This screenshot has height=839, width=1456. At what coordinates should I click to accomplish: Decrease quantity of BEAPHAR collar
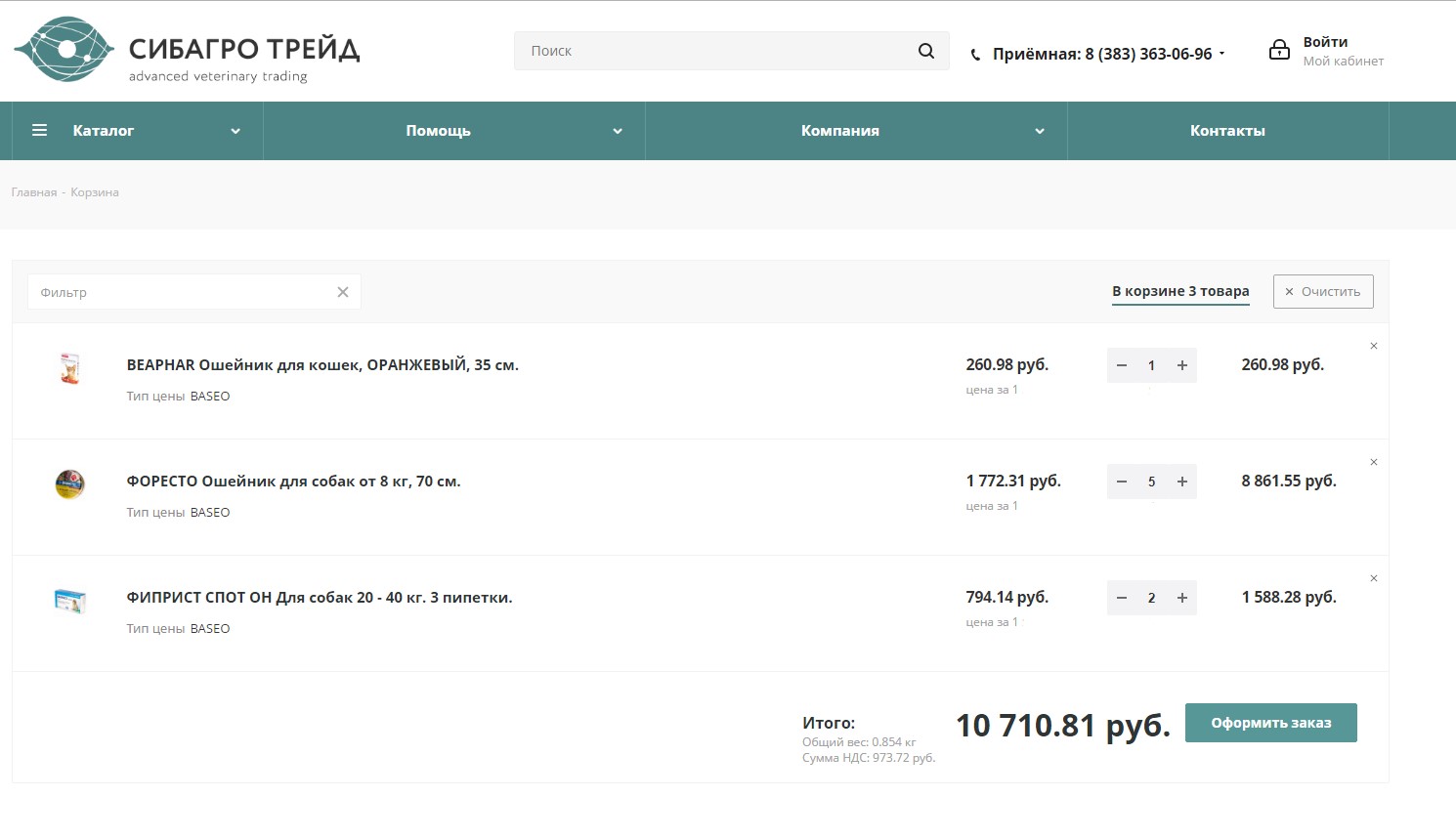(x=1122, y=365)
